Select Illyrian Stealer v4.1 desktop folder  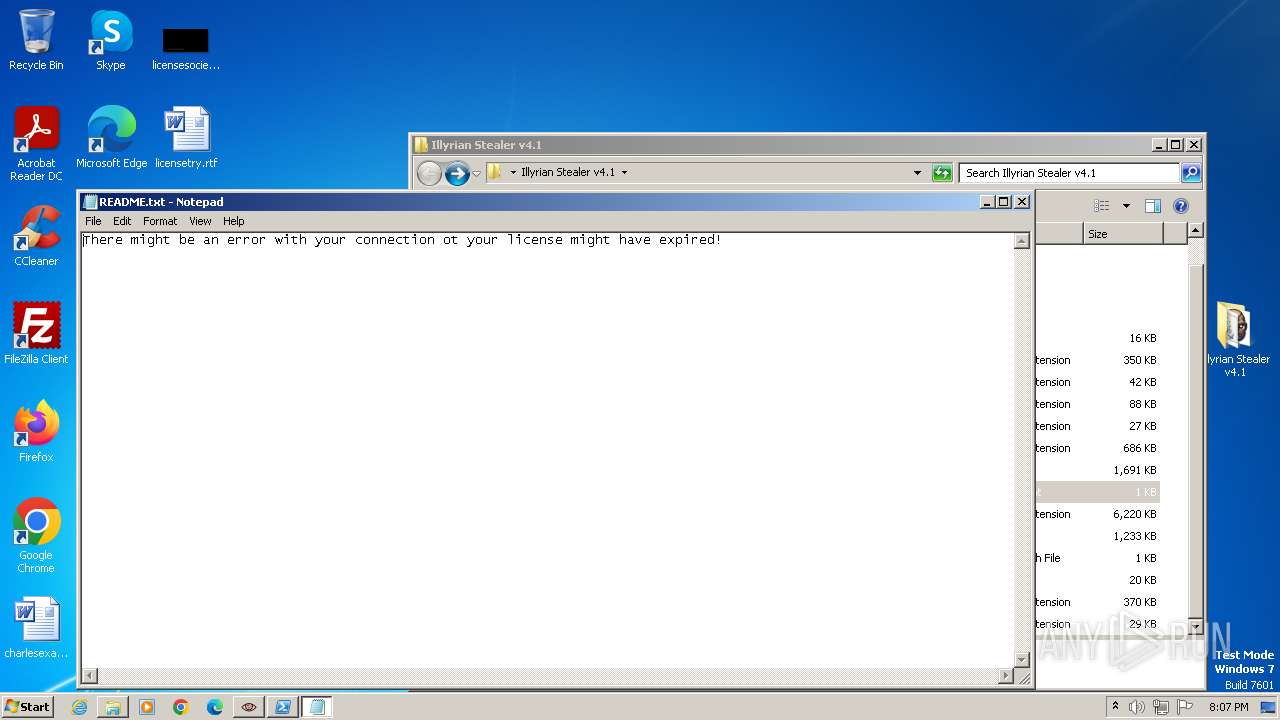pos(1236,340)
